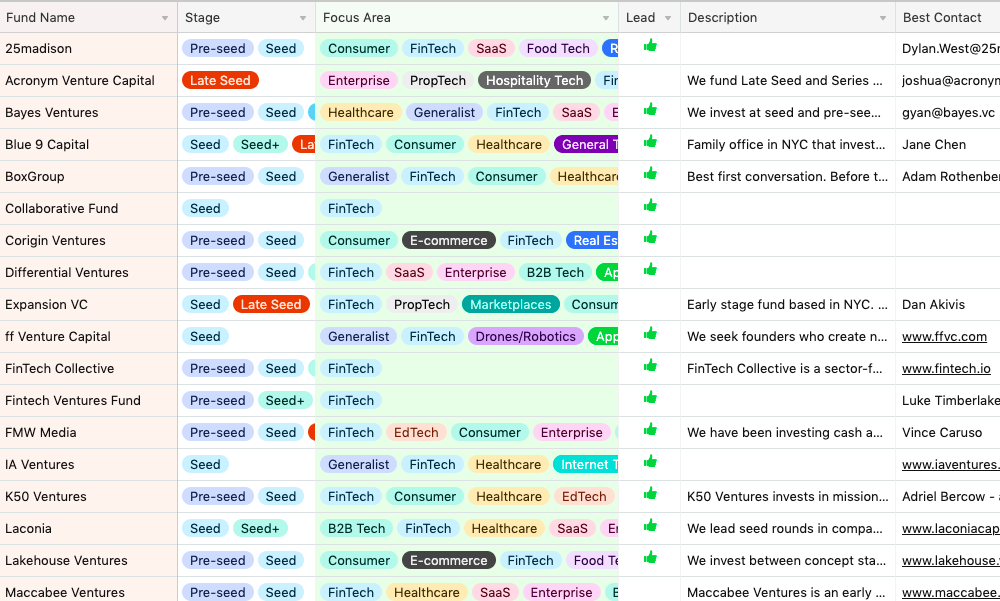Select the joshua@acronym contact cell

point(948,80)
